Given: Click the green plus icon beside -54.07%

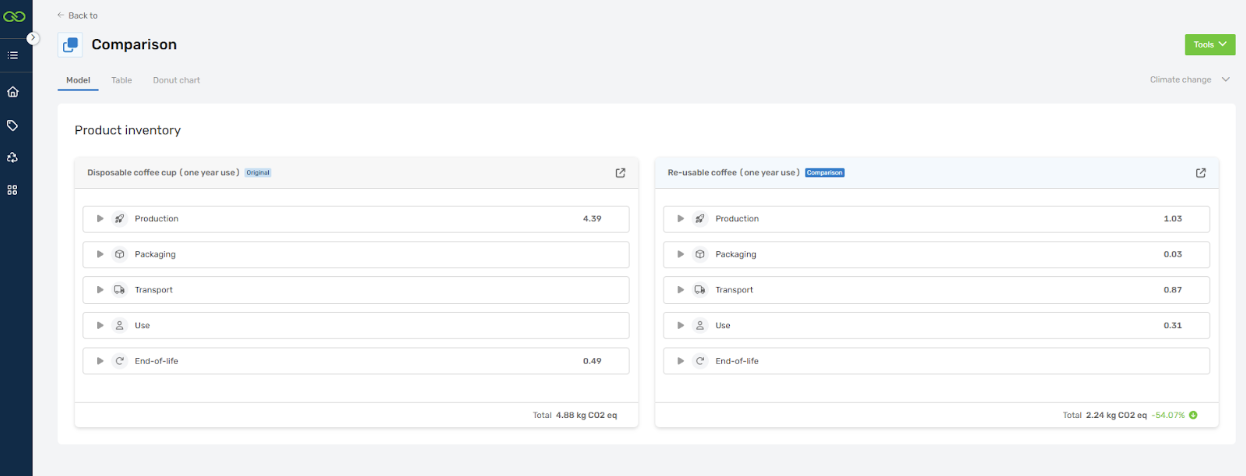Looking at the screenshot, I should click(x=1193, y=415).
